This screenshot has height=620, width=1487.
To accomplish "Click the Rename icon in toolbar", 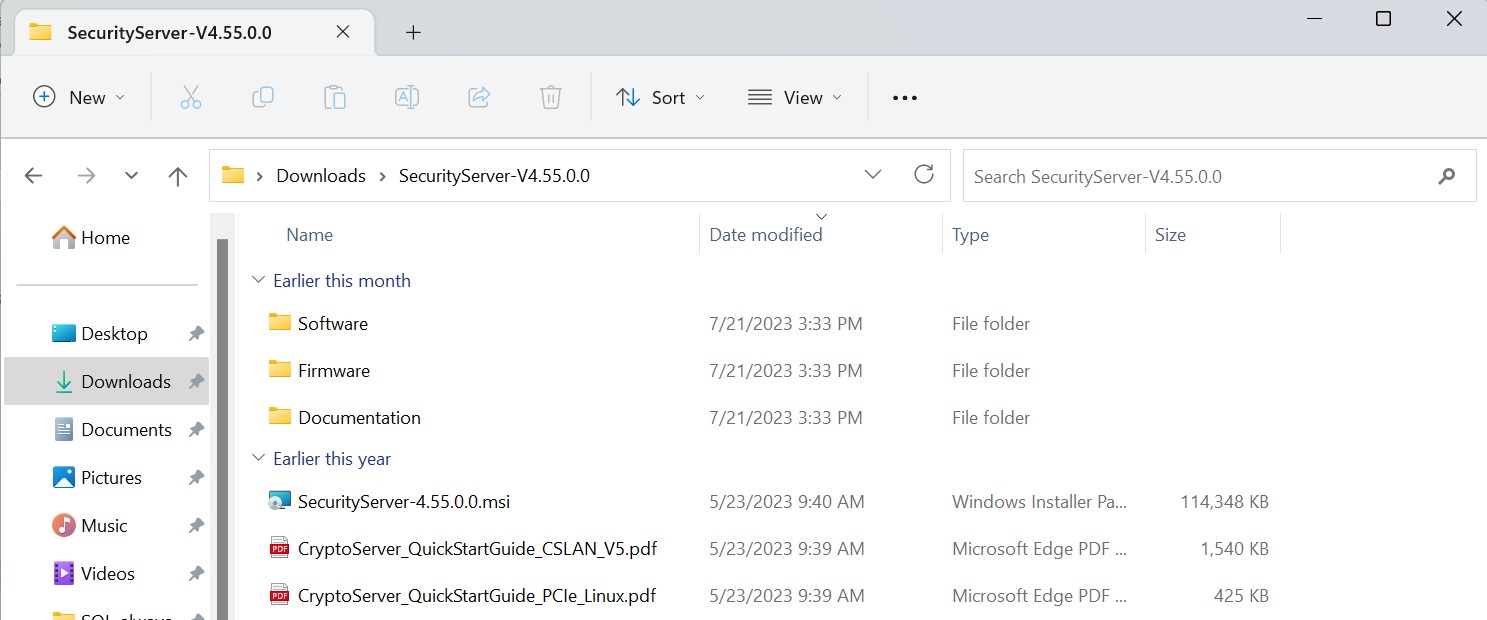I will 407,97.
